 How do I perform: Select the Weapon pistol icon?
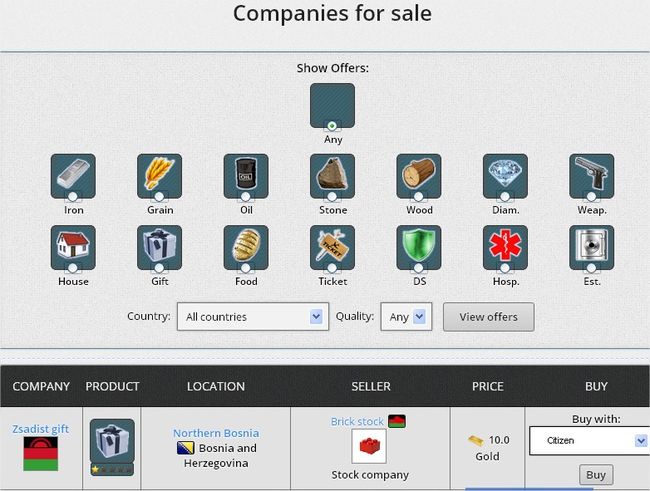(592, 176)
